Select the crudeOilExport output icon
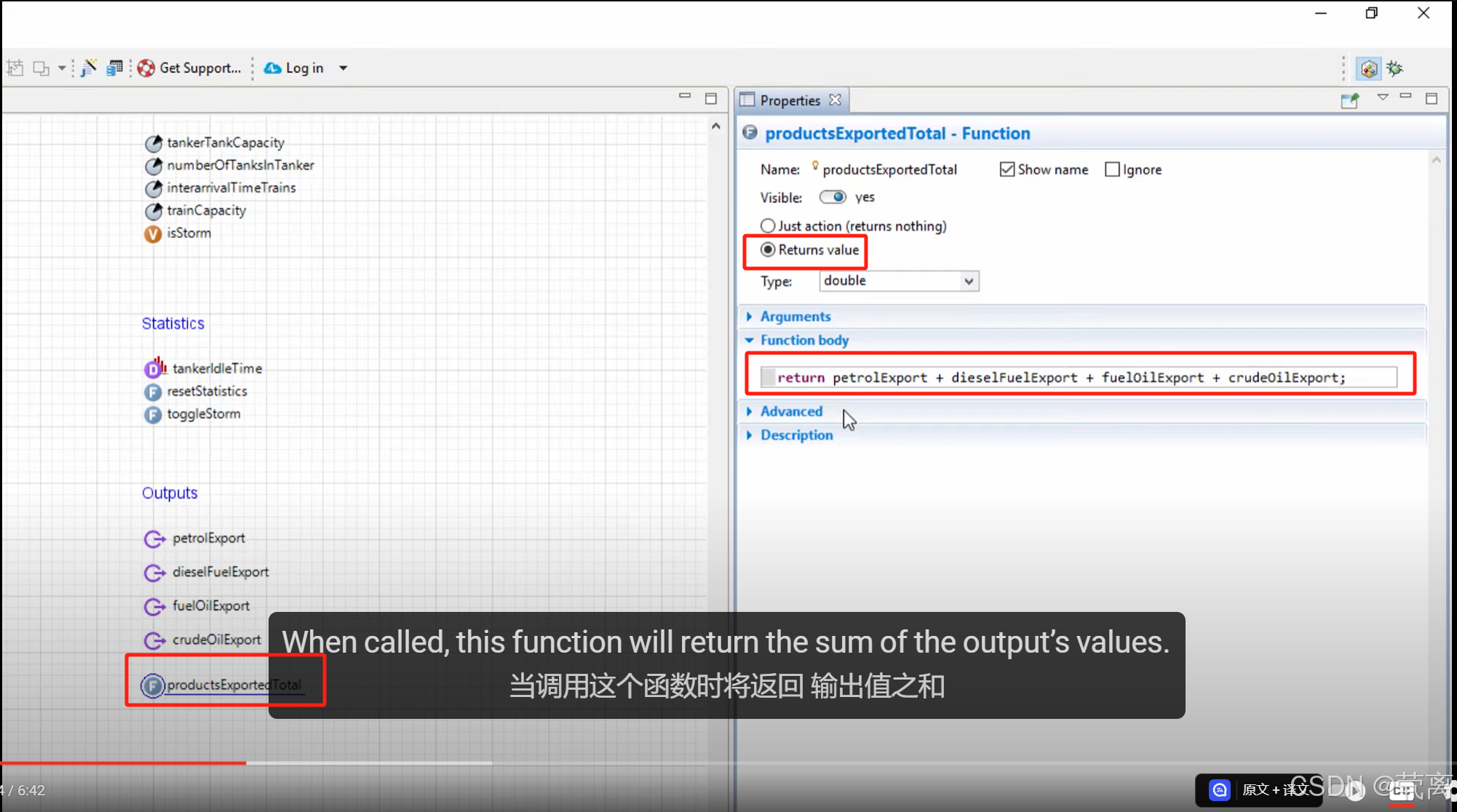The image size is (1457, 812). (x=154, y=640)
